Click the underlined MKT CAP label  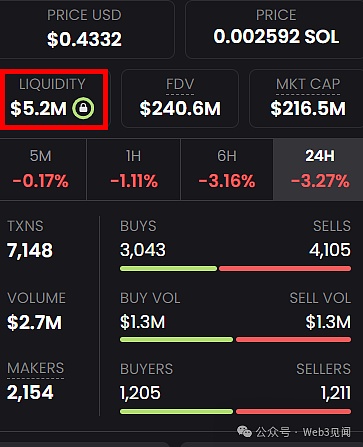pyautogui.click(x=308, y=84)
